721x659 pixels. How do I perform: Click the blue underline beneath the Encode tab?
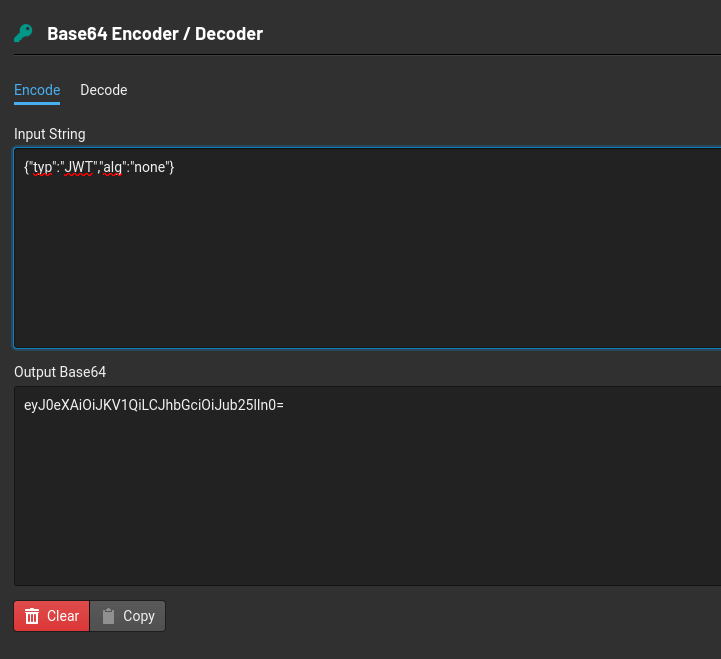tap(37, 103)
